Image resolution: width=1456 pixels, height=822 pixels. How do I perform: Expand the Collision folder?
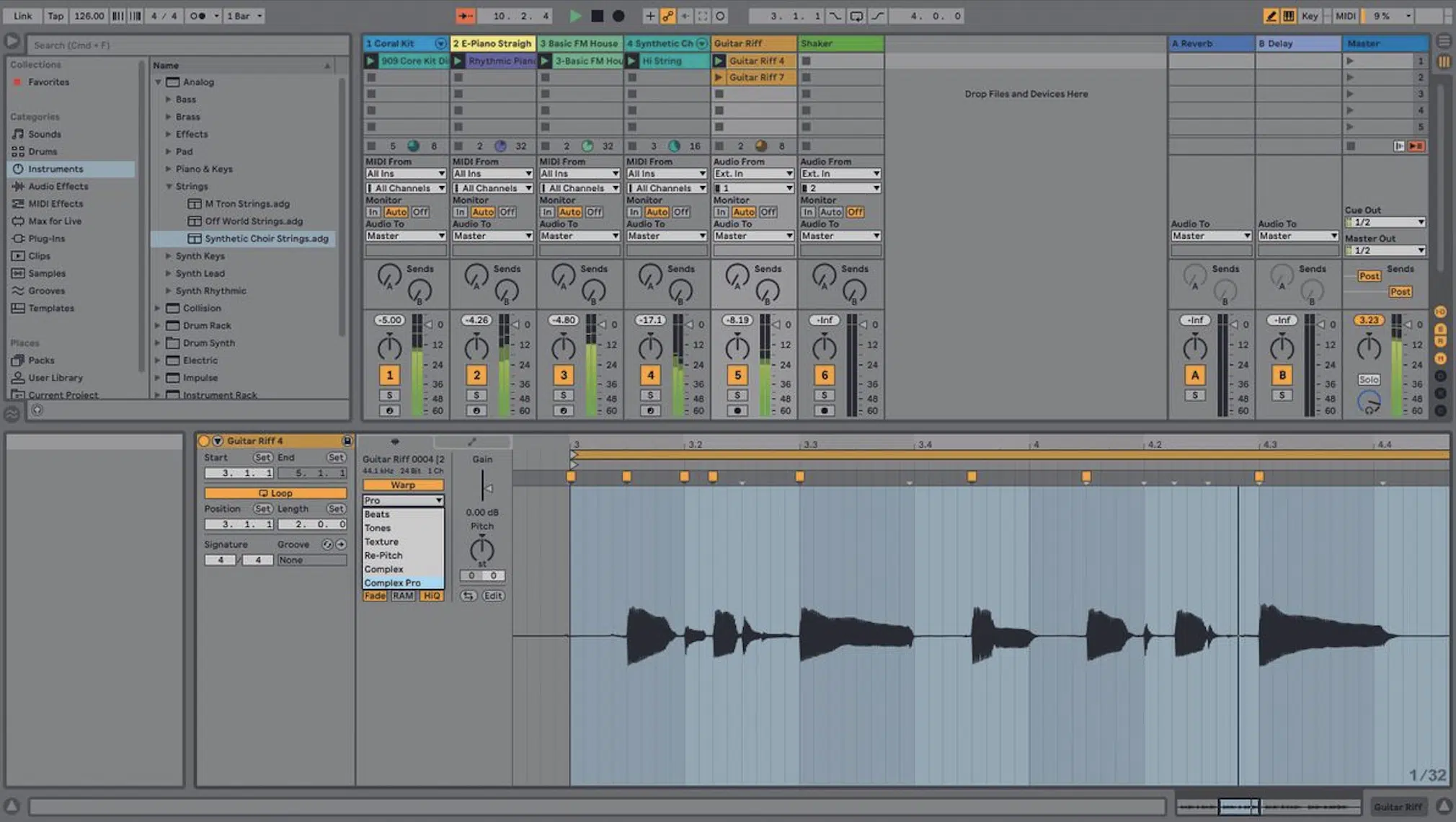[x=157, y=309]
